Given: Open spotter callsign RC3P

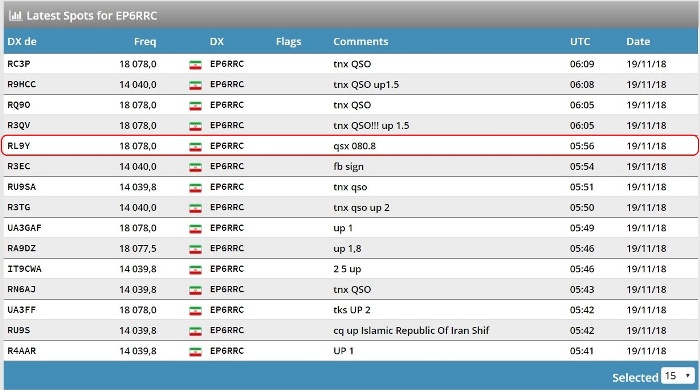Looking at the screenshot, I should click(x=19, y=64).
